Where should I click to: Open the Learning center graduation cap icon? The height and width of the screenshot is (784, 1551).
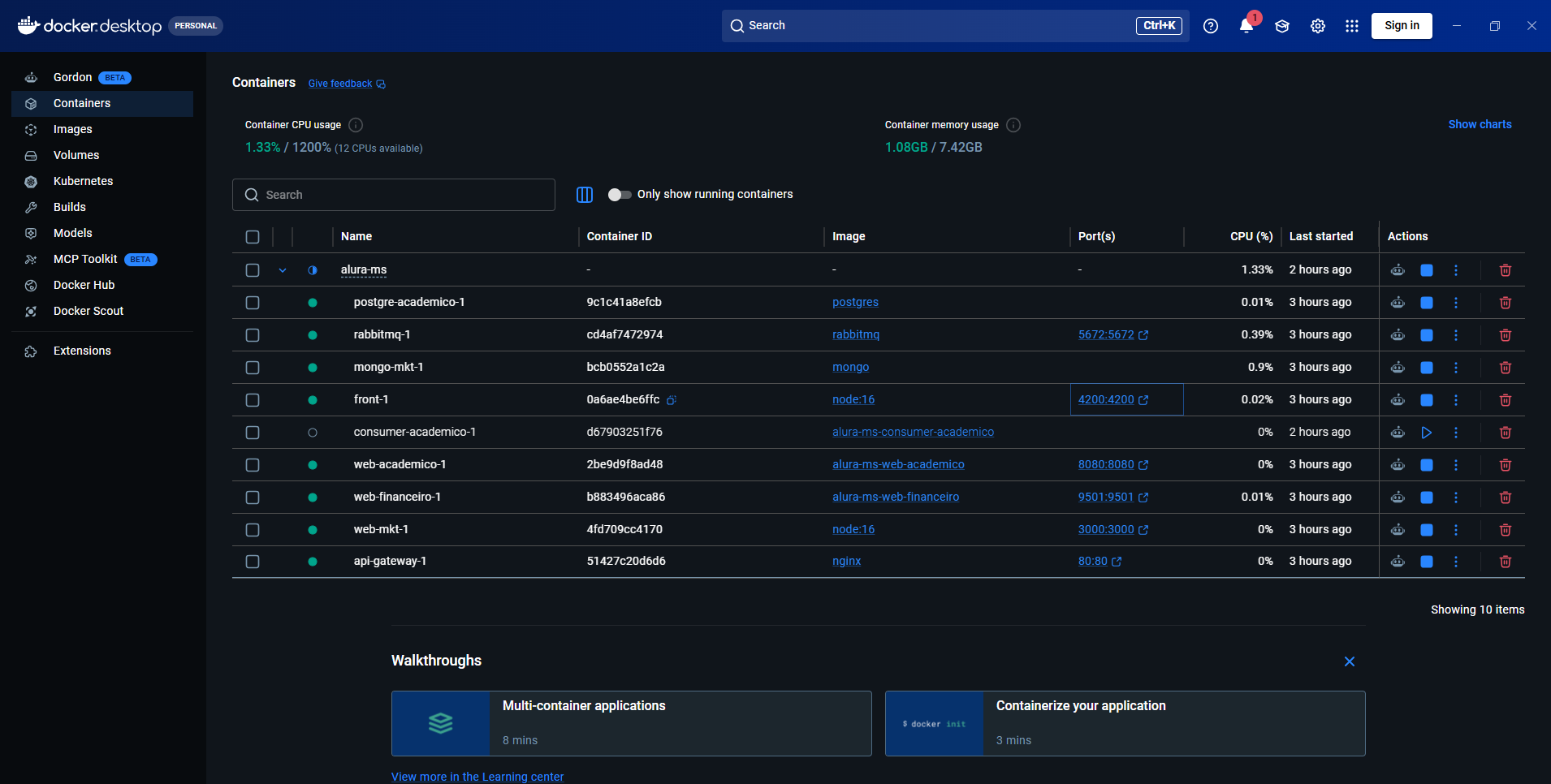(x=1282, y=26)
